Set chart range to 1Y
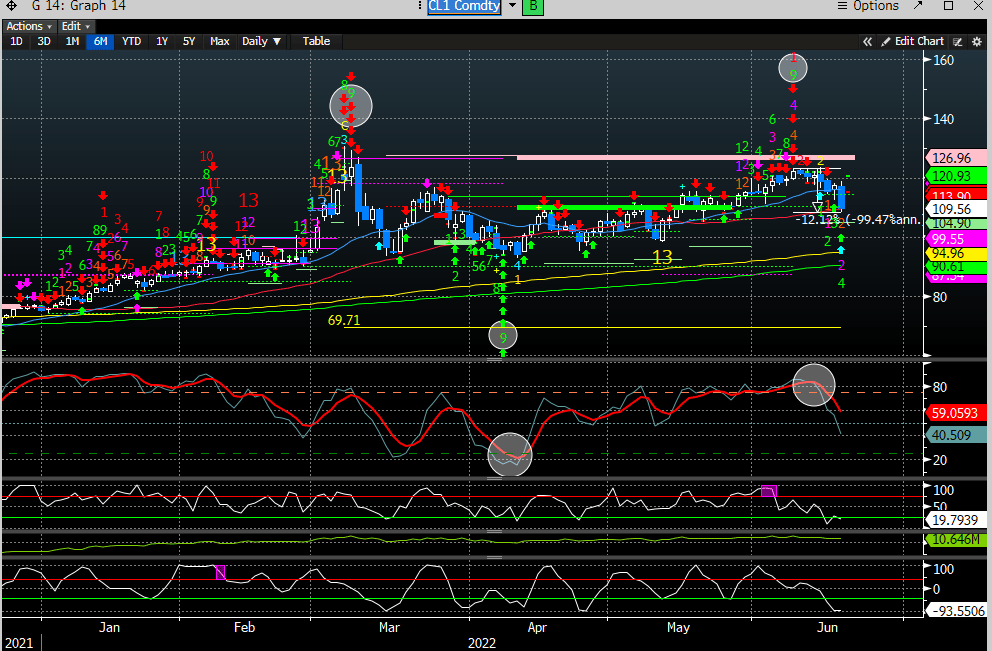The image size is (992, 651). pyautogui.click(x=161, y=41)
